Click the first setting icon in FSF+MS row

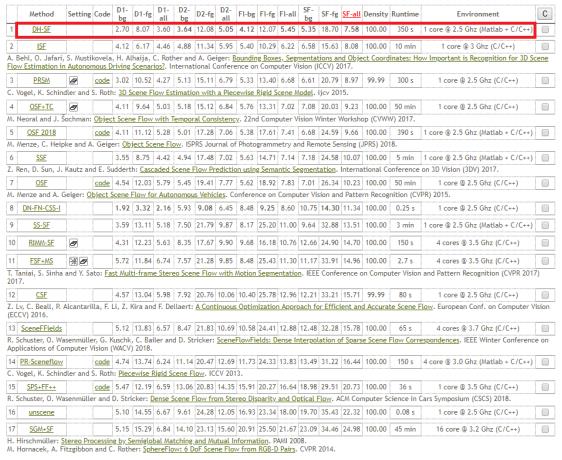pyautogui.click(x=73, y=261)
